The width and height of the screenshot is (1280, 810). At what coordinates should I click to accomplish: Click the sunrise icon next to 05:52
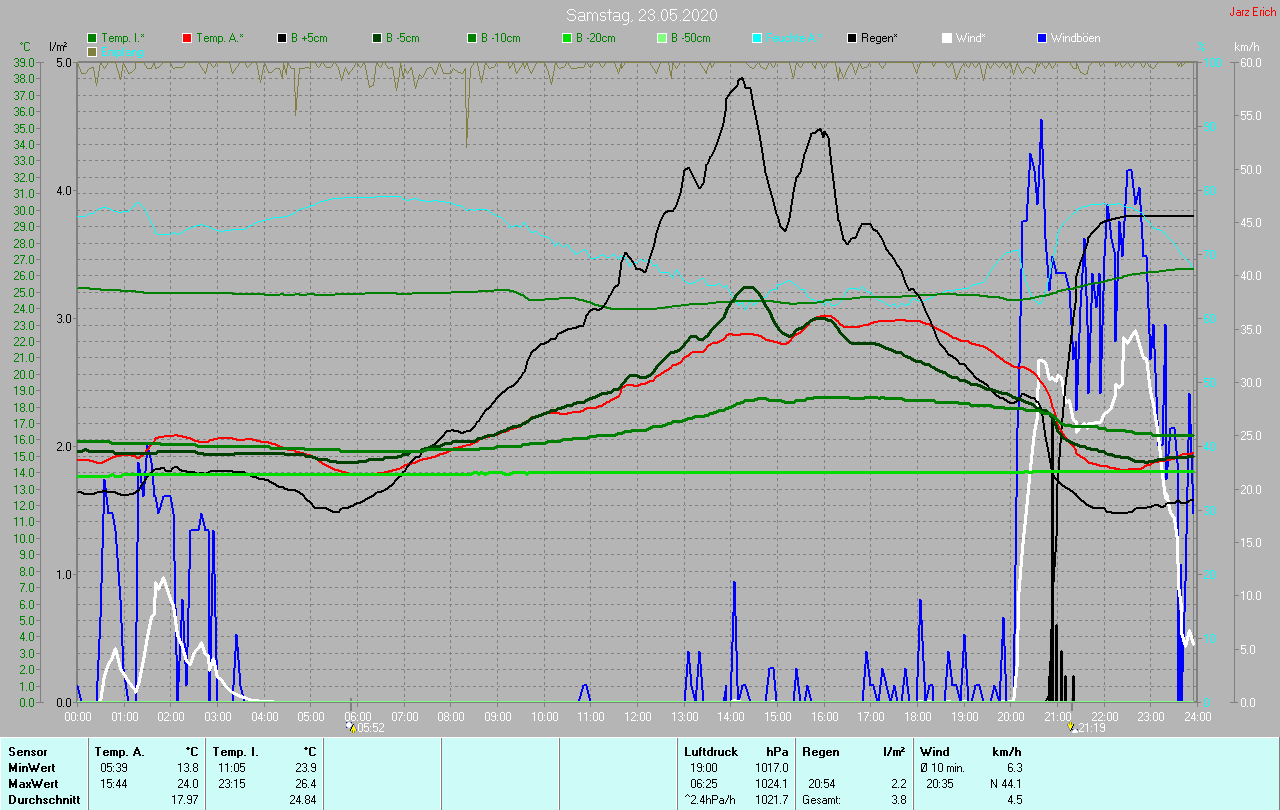pos(350,728)
